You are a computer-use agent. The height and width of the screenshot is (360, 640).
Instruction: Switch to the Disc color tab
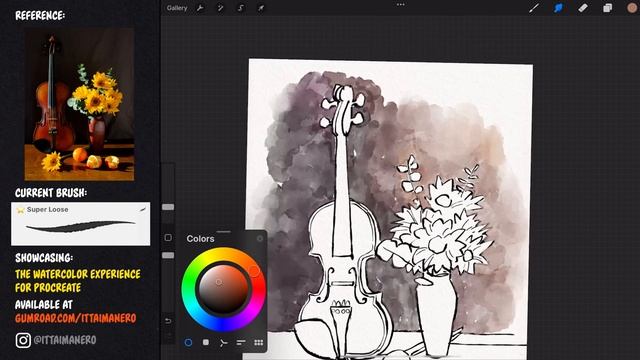click(x=188, y=342)
